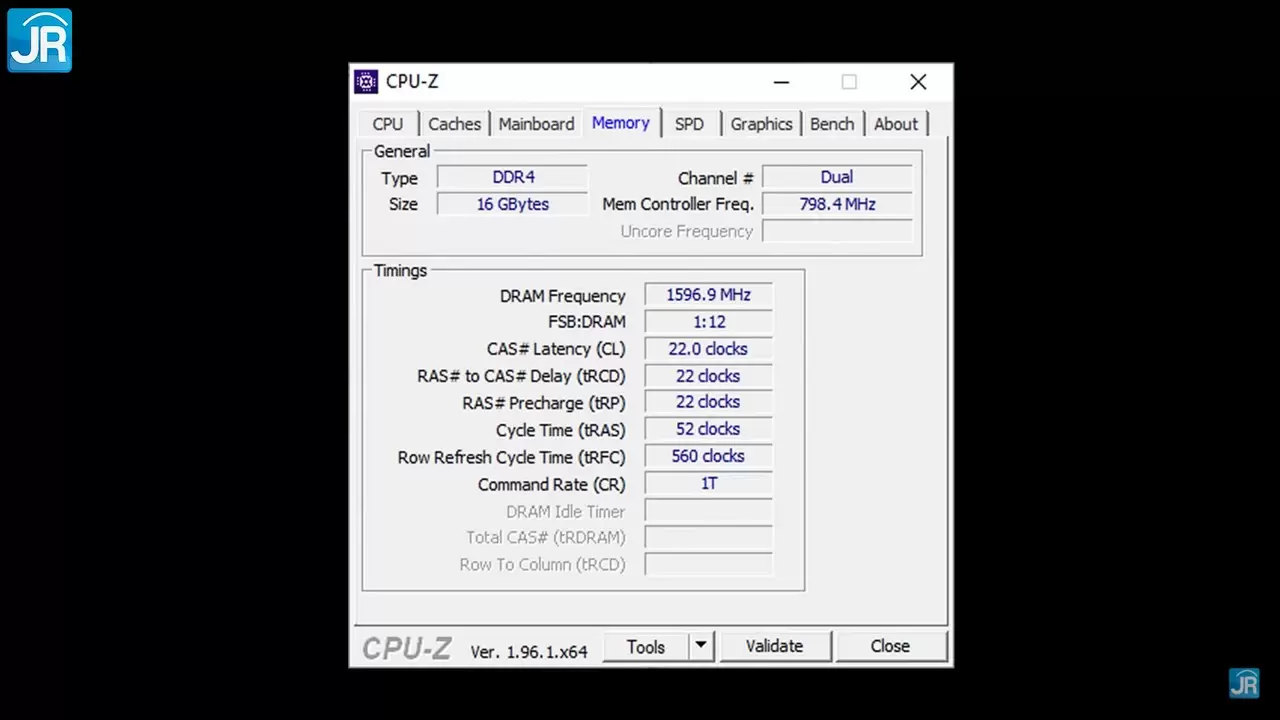The image size is (1280, 720).
Task: Click the Close button at bottom
Action: point(890,647)
